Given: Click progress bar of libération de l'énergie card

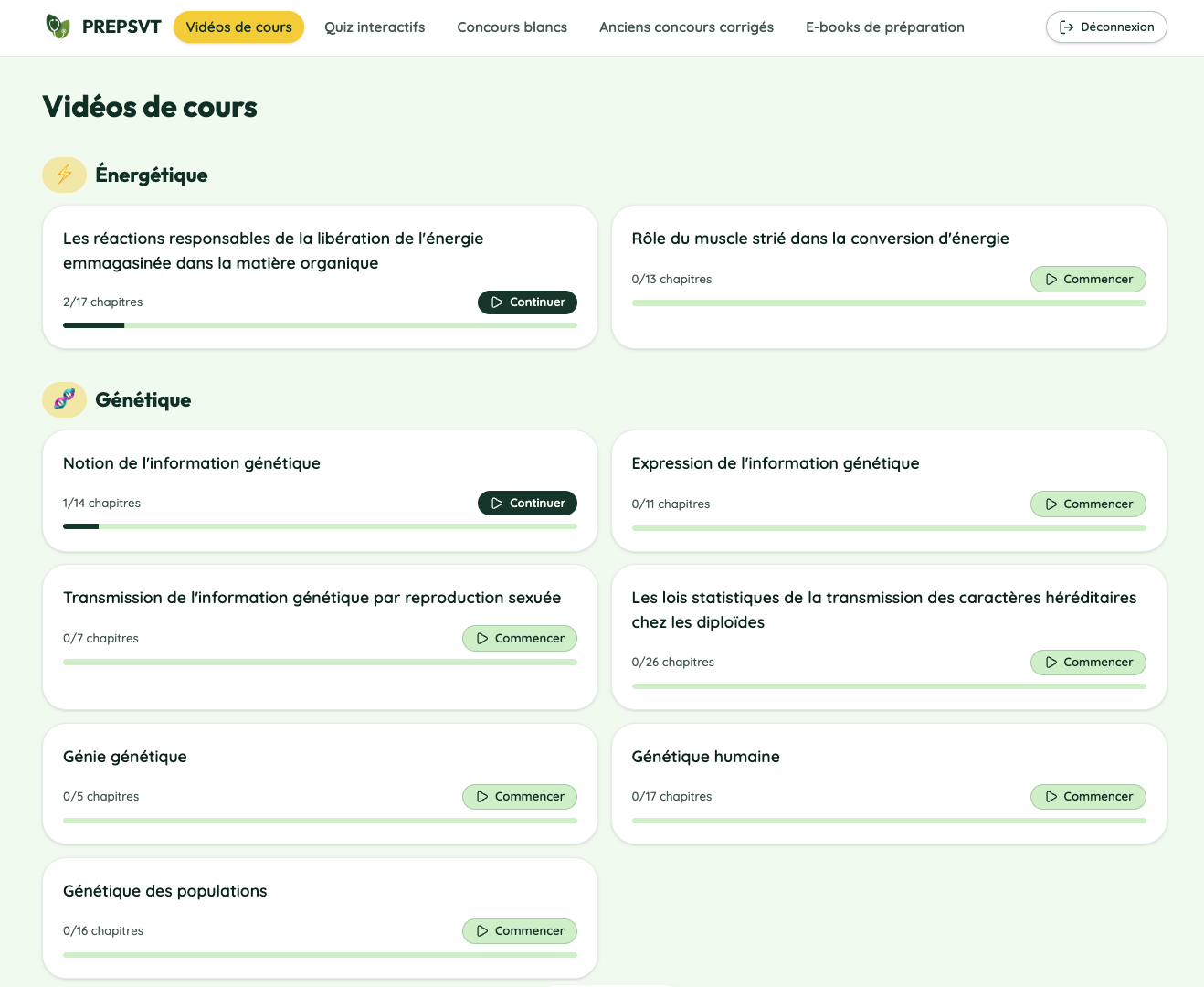Looking at the screenshot, I should 320,325.
